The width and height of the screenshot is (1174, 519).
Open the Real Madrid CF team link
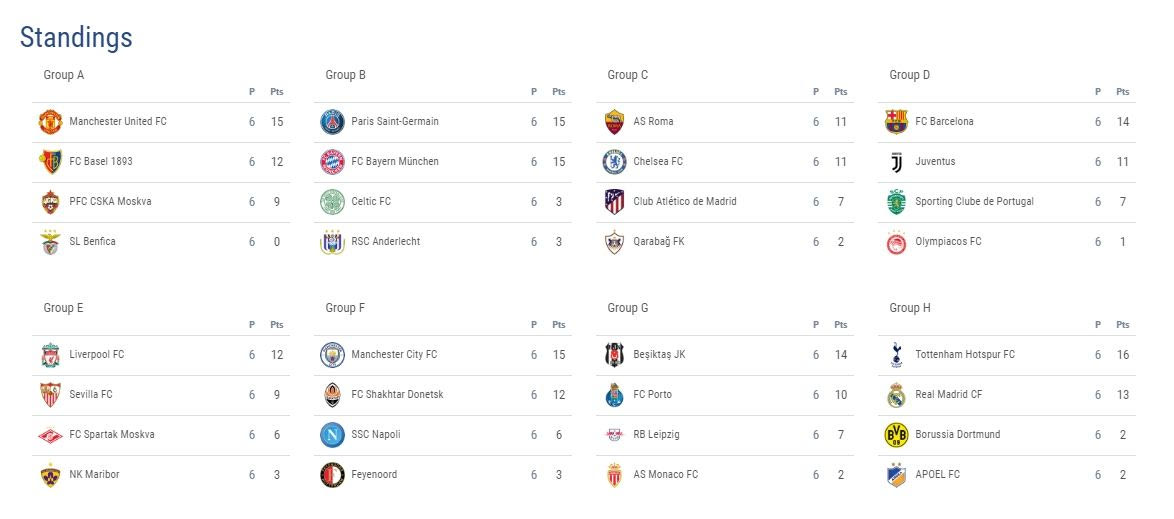click(x=948, y=395)
